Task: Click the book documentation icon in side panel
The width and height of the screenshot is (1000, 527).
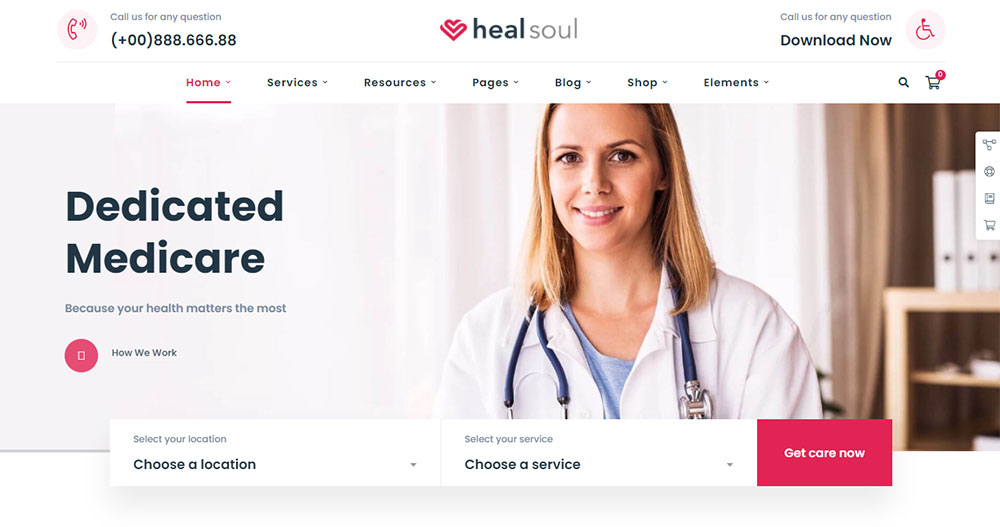Action: coord(989,198)
